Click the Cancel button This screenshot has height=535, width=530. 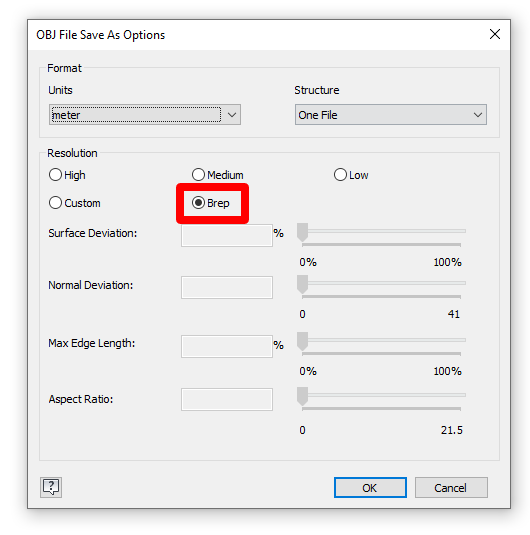click(451, 488)
